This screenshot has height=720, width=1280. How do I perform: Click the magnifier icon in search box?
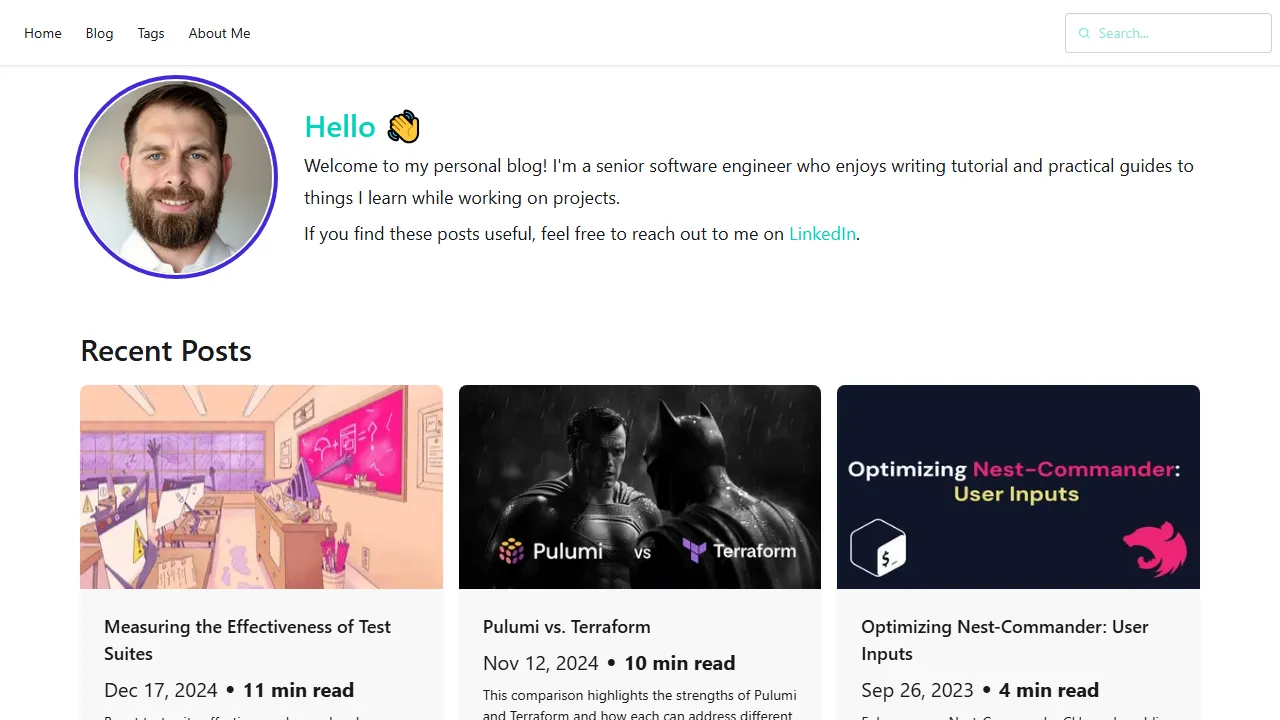1084,33
